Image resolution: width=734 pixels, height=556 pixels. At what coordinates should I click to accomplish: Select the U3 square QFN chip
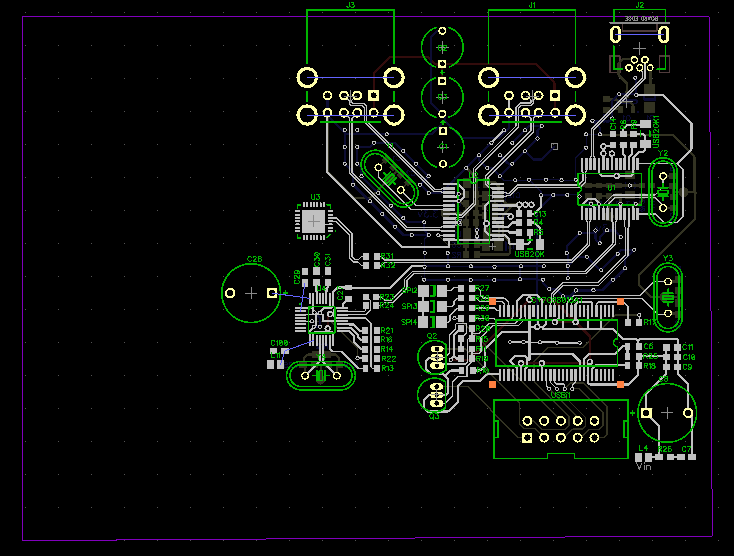pos(315,221)
